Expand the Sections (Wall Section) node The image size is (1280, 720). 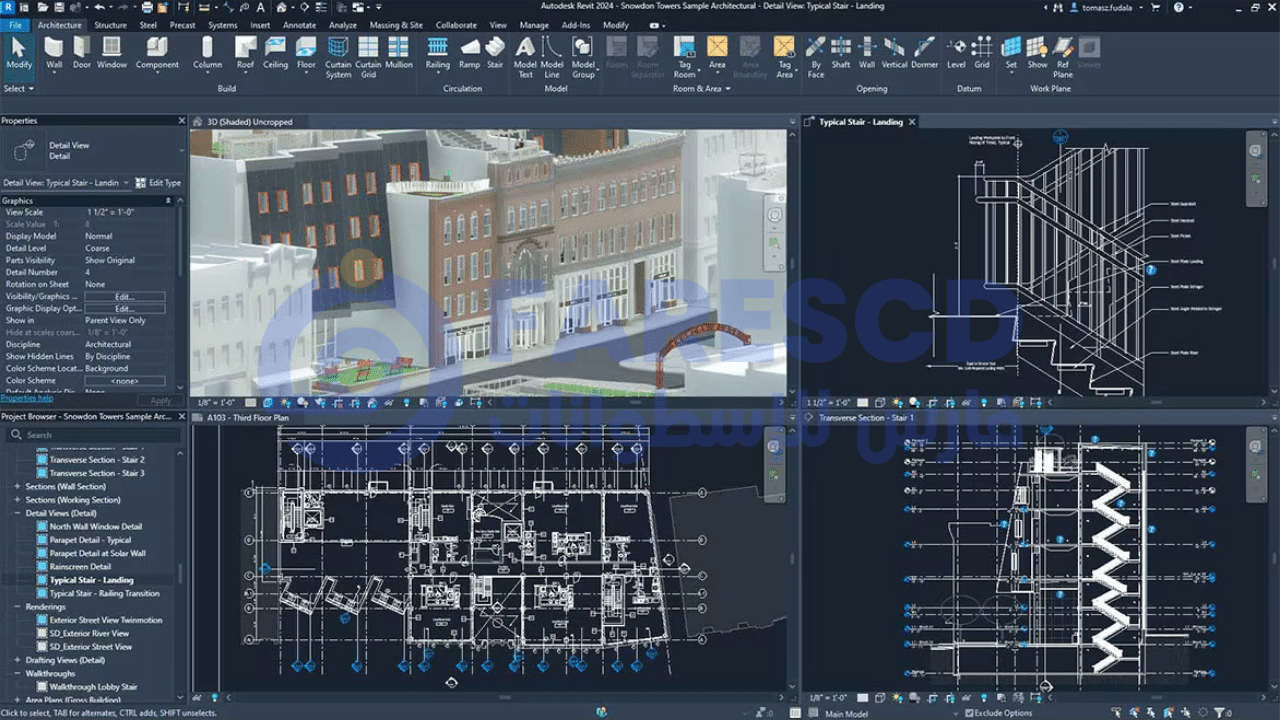(x=17, y=486)
